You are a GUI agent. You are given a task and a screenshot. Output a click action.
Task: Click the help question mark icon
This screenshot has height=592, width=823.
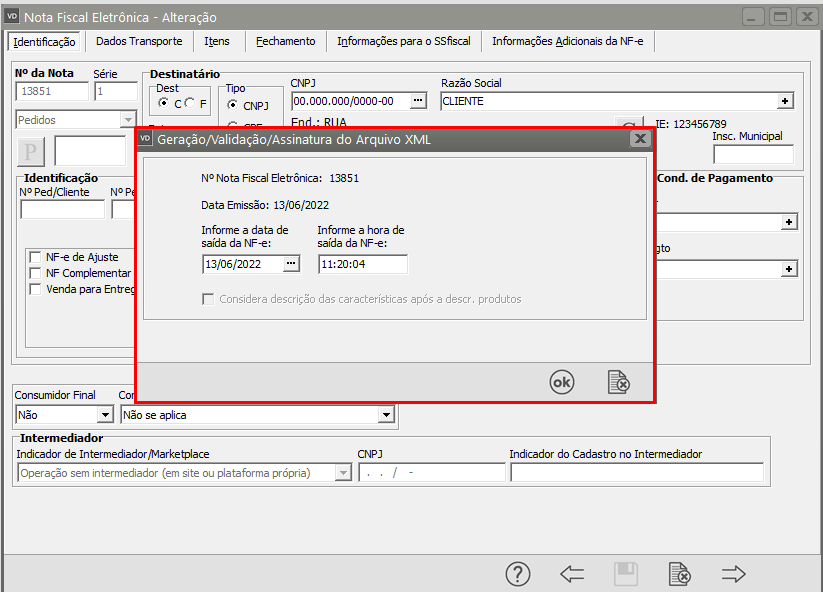517,574
